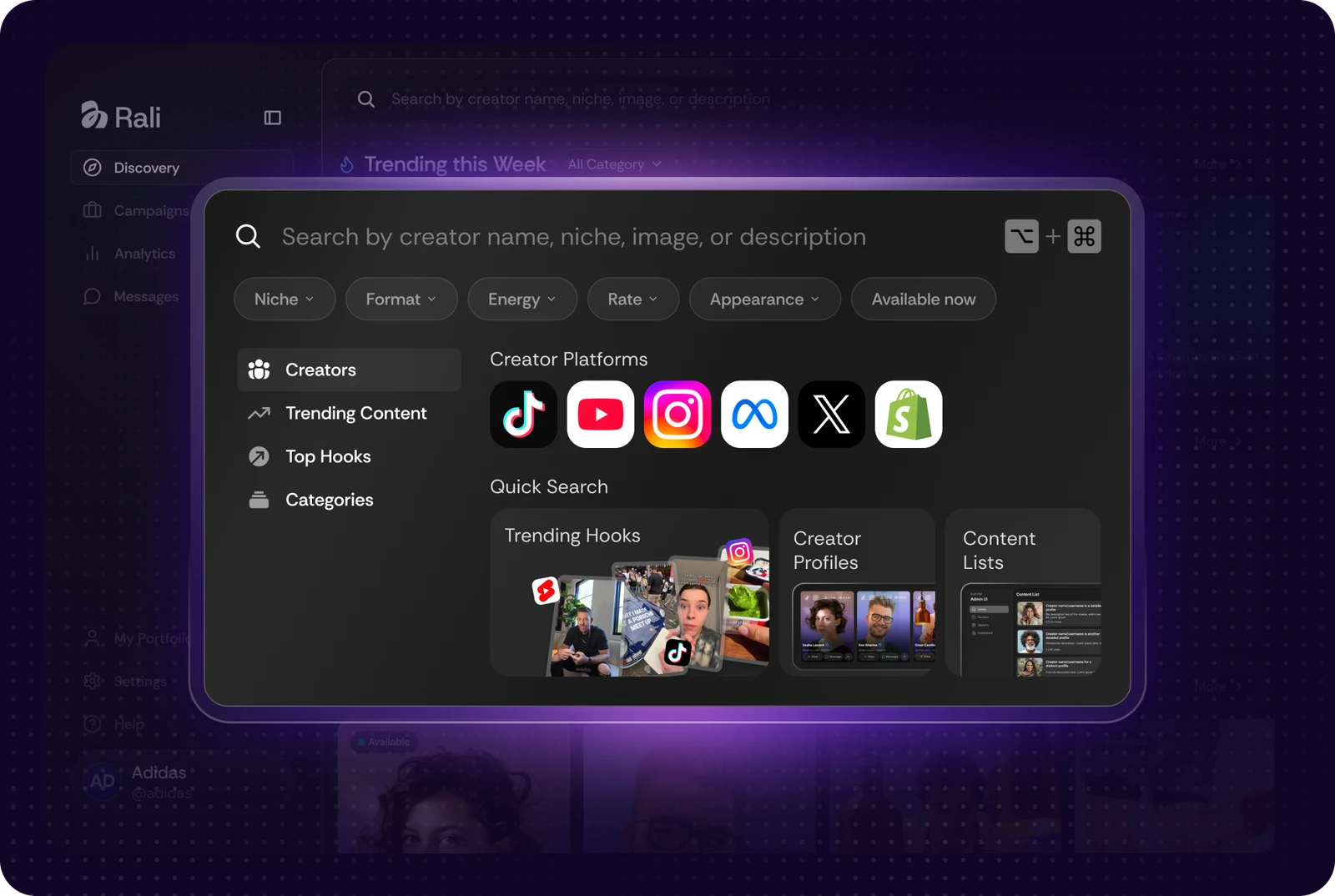Toggle the Available now filter

point(924,299)
